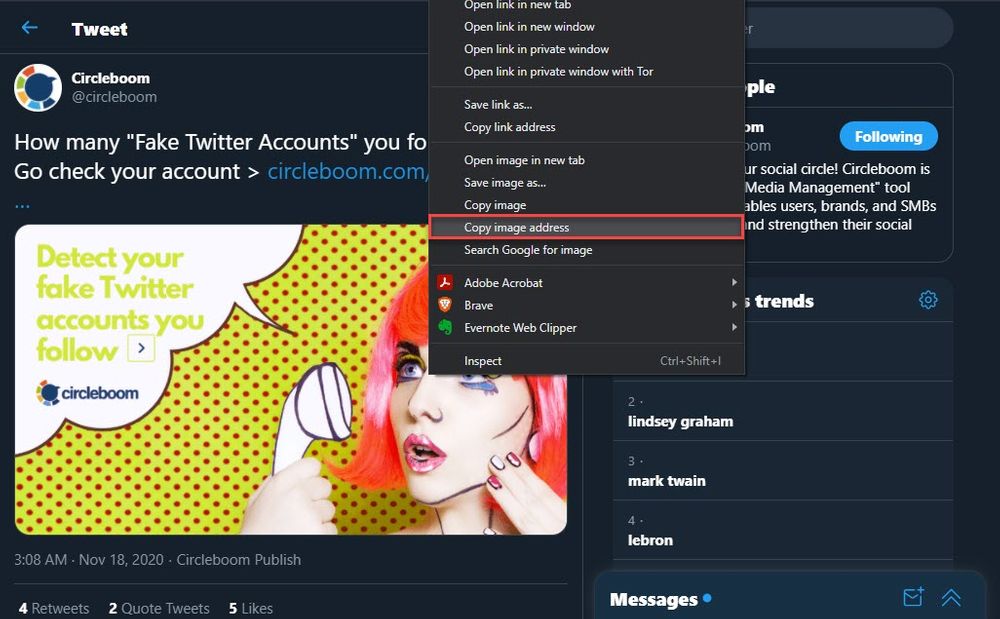Click the lindsey graham trending topic

(x=678, y=421)
